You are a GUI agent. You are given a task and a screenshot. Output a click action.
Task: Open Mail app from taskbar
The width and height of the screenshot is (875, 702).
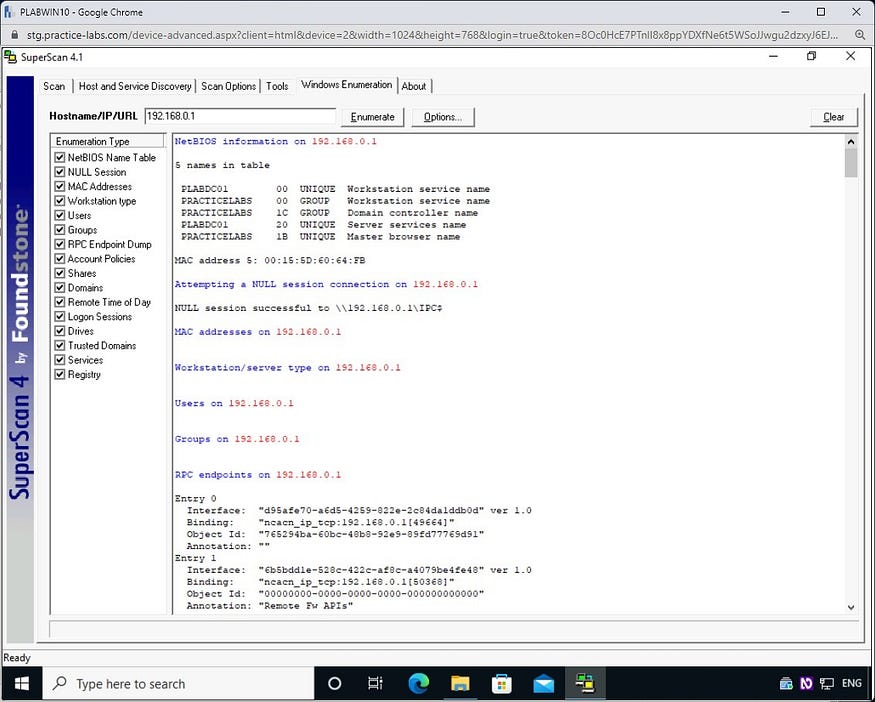point(544,684)
